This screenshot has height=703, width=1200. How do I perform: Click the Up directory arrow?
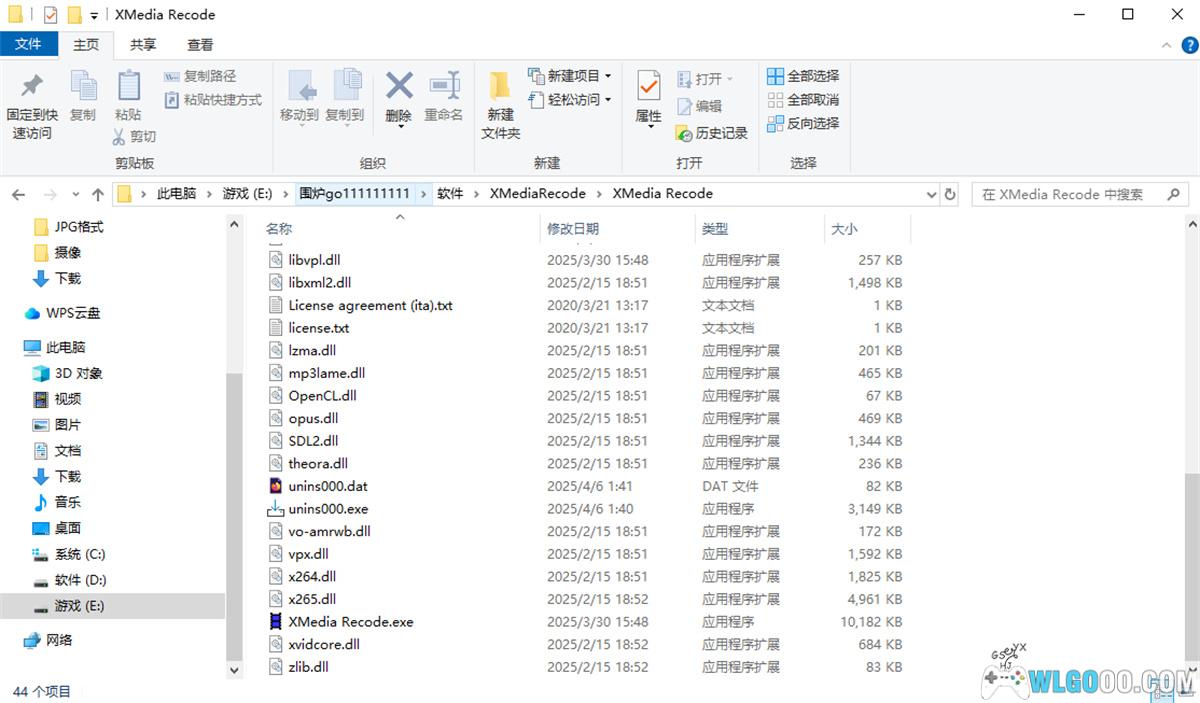97,194
